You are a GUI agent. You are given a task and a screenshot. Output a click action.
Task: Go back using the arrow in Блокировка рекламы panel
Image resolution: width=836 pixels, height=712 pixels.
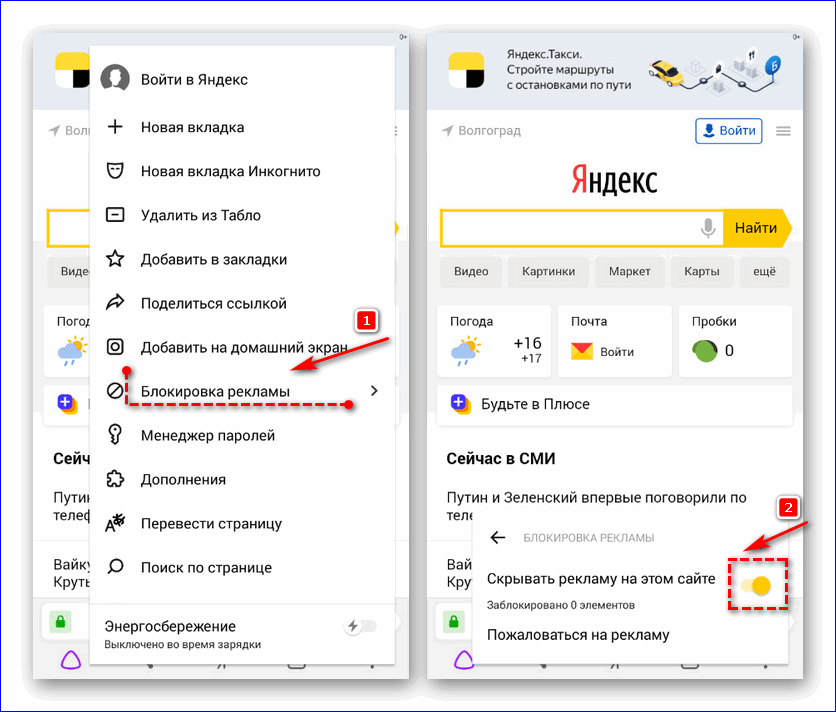coord(498,538)
